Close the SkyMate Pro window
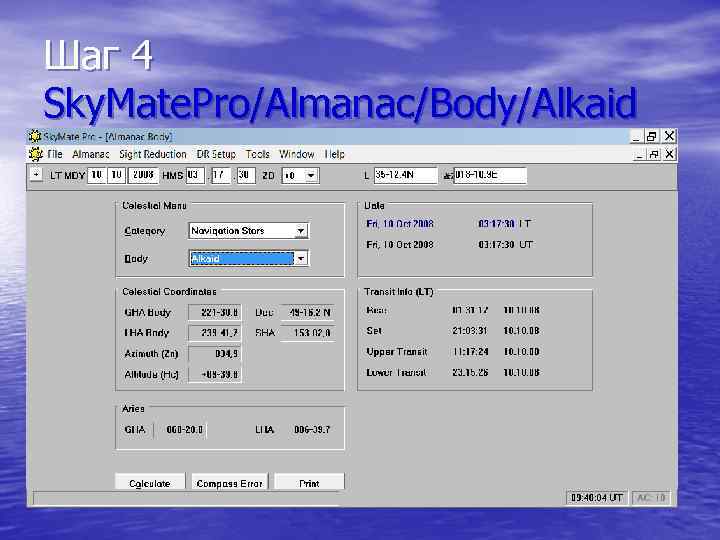Viewport: 720px width, 540px height. [669, 136]
